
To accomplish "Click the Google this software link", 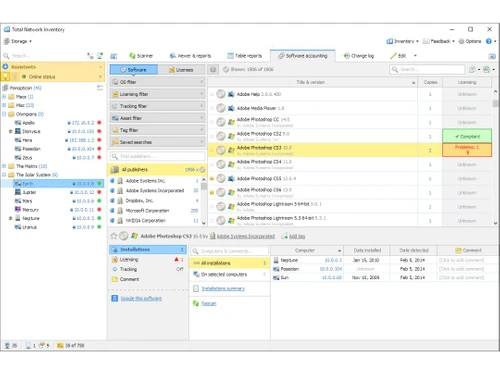I will coord(141,298).
